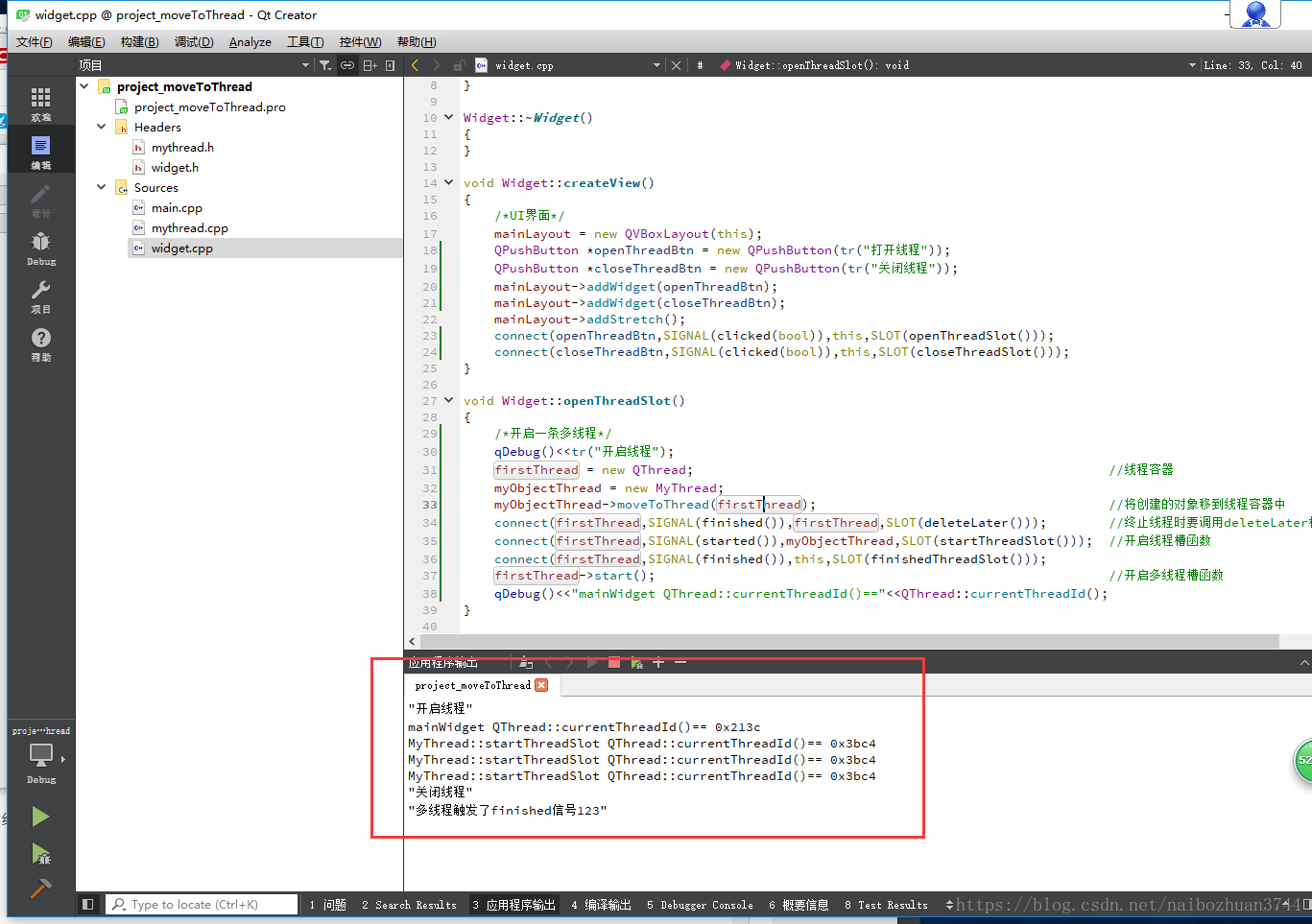1312x924 pixels.
Task: Click the Line 33, Col 40 position indicator
Action: pos(1252,65)
